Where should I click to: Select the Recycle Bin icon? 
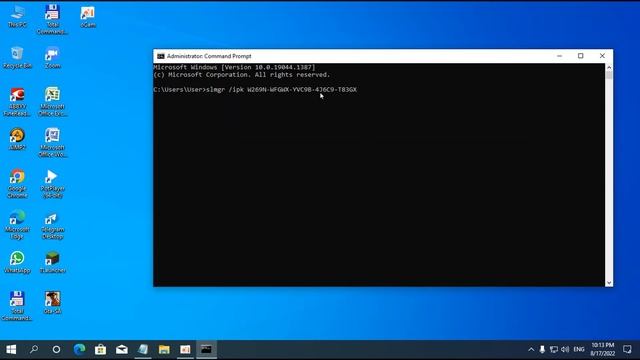click(17, 58)
